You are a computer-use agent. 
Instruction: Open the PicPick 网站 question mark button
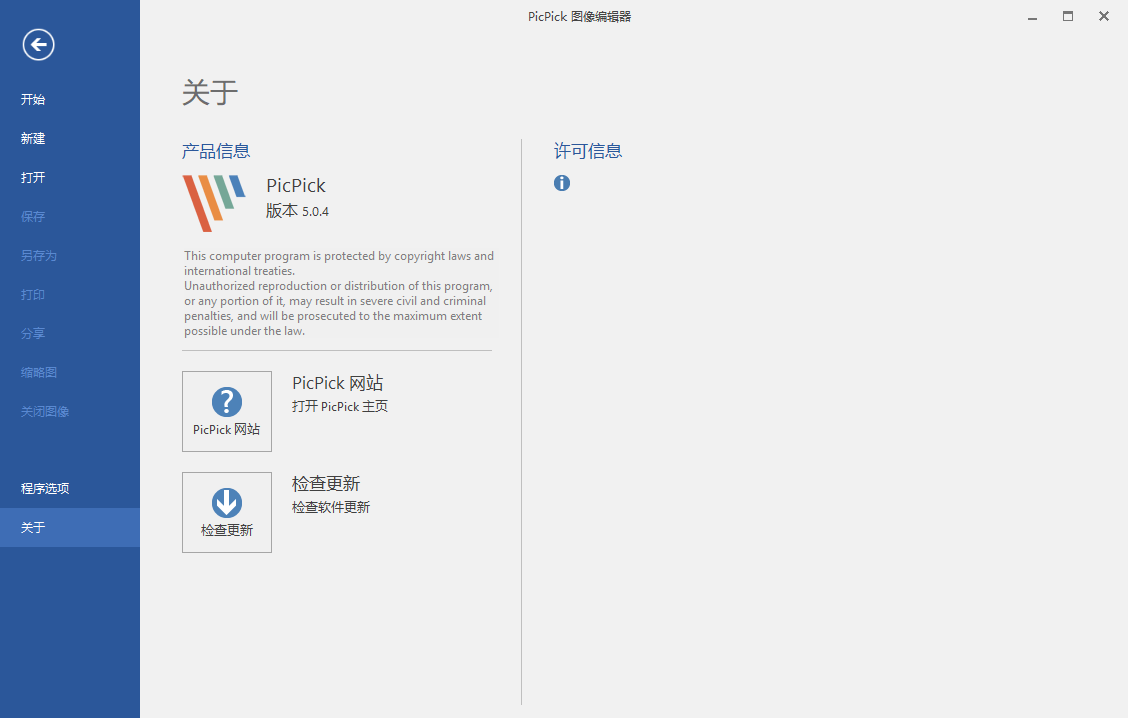point(227,411)
